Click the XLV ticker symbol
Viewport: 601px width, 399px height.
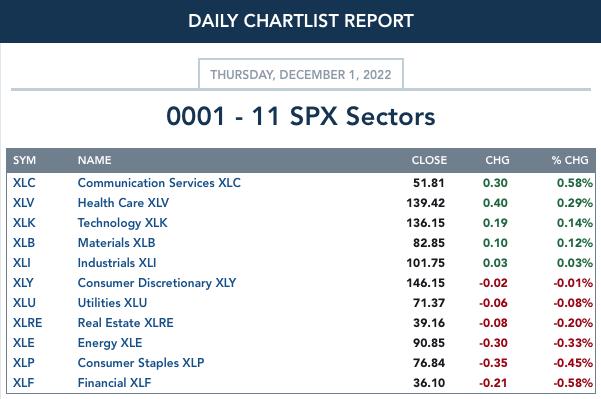point(24,203)
